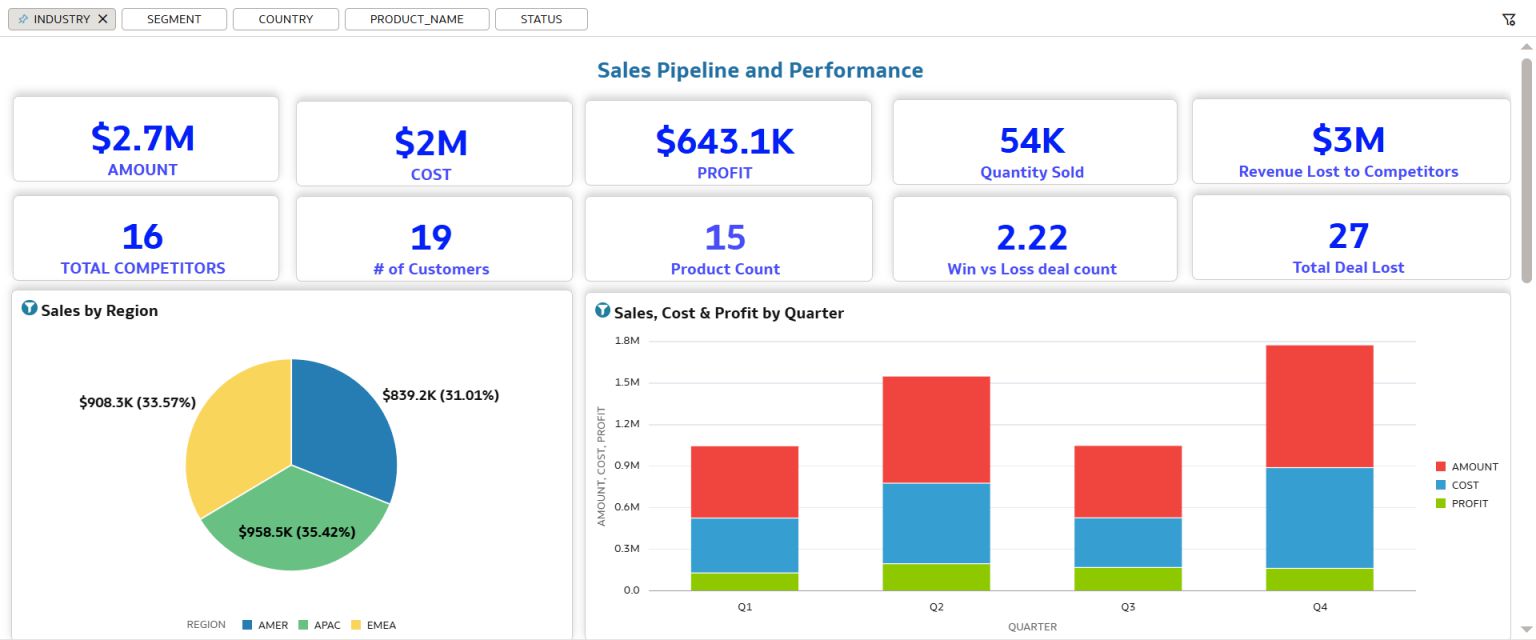
Task: Open the COUNTRY filter dropdown
Action: pos(285,19)
